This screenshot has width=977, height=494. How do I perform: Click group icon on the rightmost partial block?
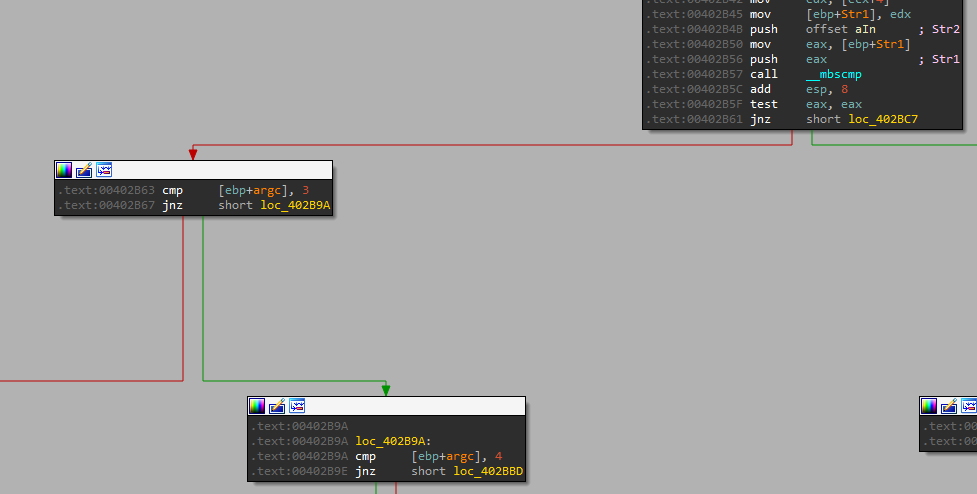point(969,406)
